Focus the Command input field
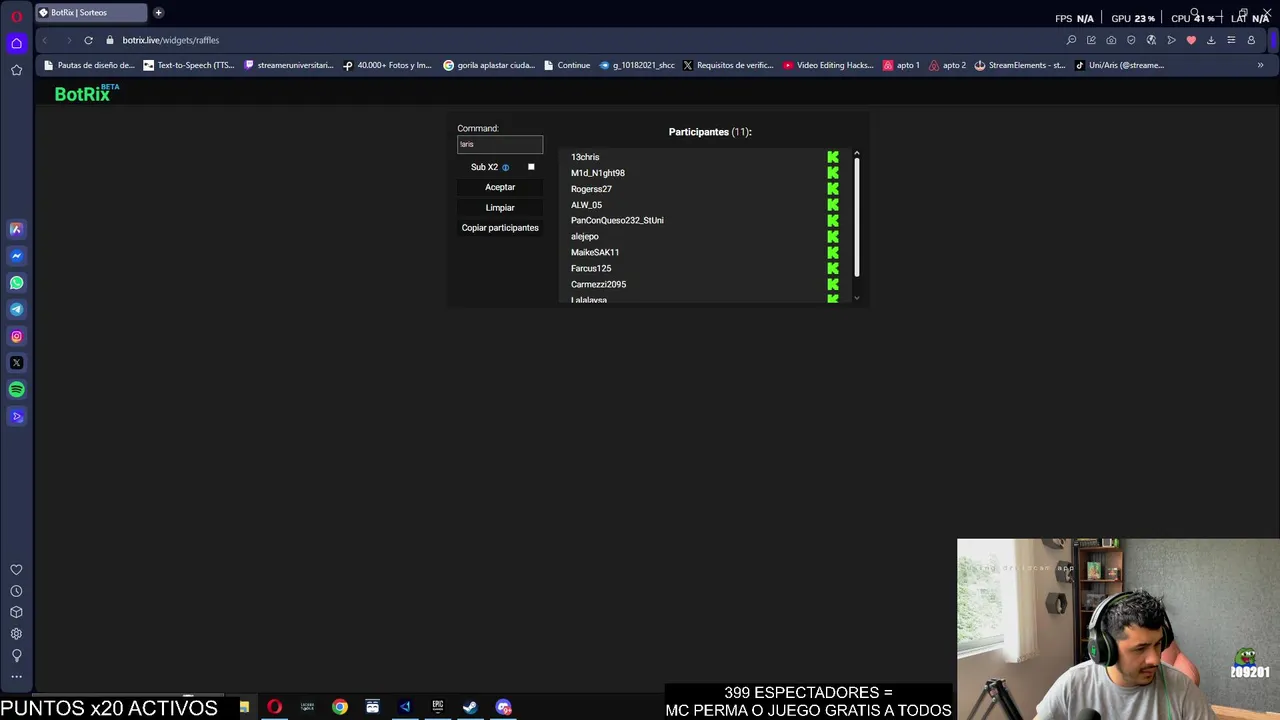This screenshot has width=1280, height=720. point(500,144)
